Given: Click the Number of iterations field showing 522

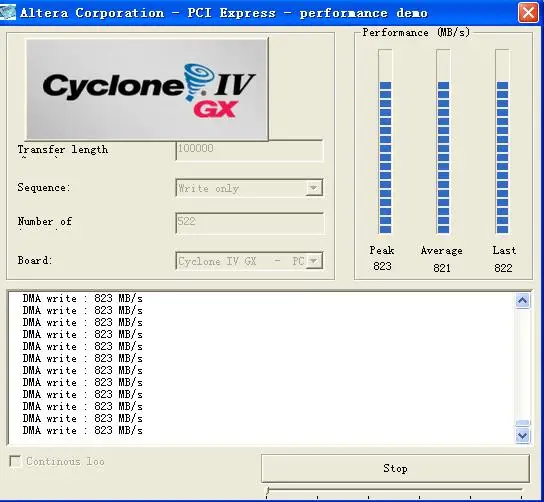Looking at the screenshot, I should click(249, 223).
